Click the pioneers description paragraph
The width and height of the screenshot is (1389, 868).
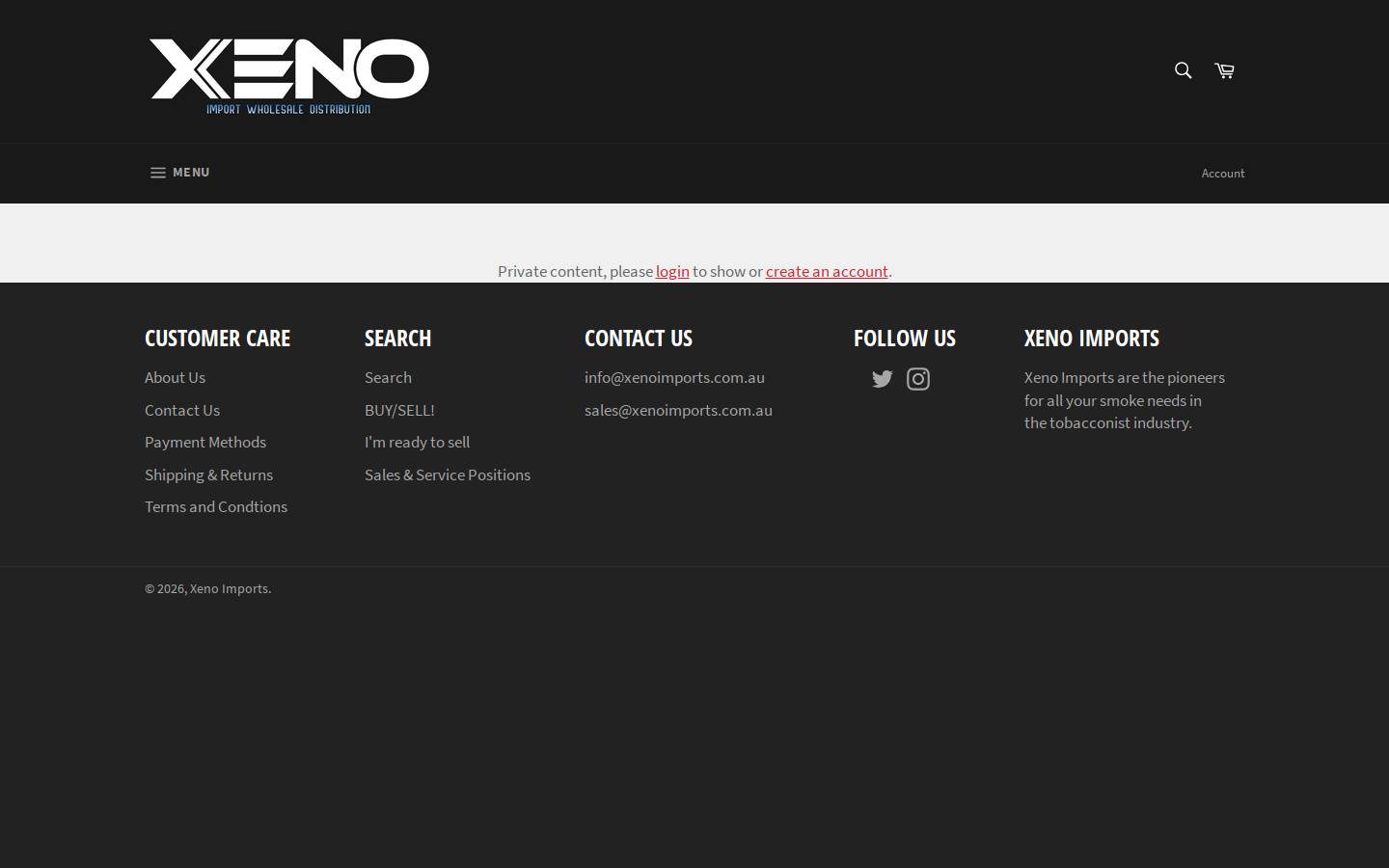coord(1125,400)
